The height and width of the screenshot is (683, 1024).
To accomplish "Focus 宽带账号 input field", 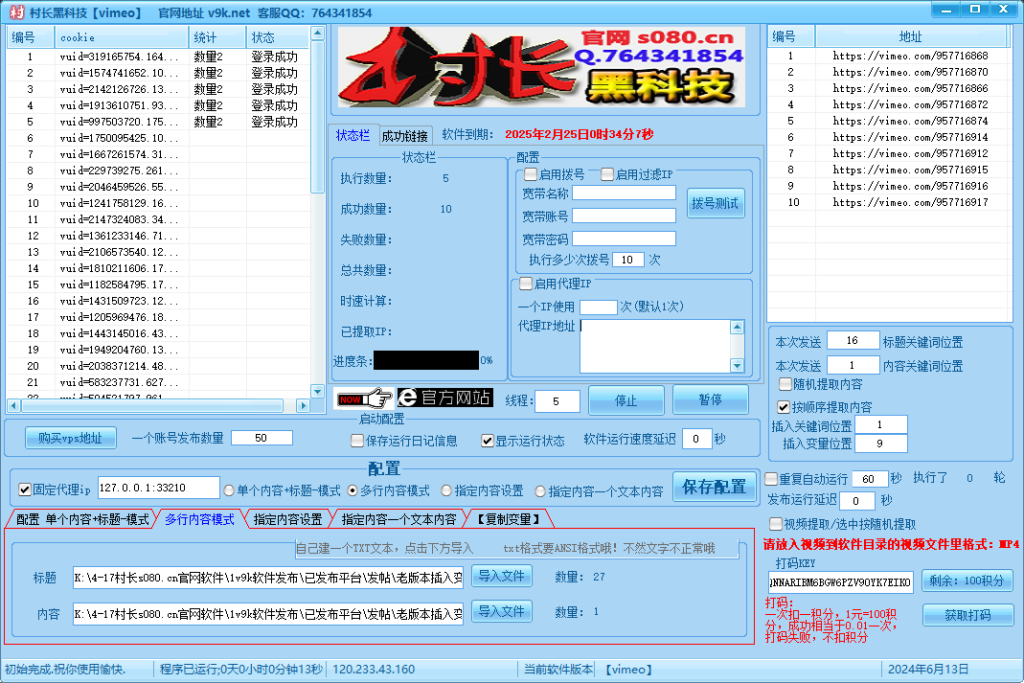I will (624, 215).
